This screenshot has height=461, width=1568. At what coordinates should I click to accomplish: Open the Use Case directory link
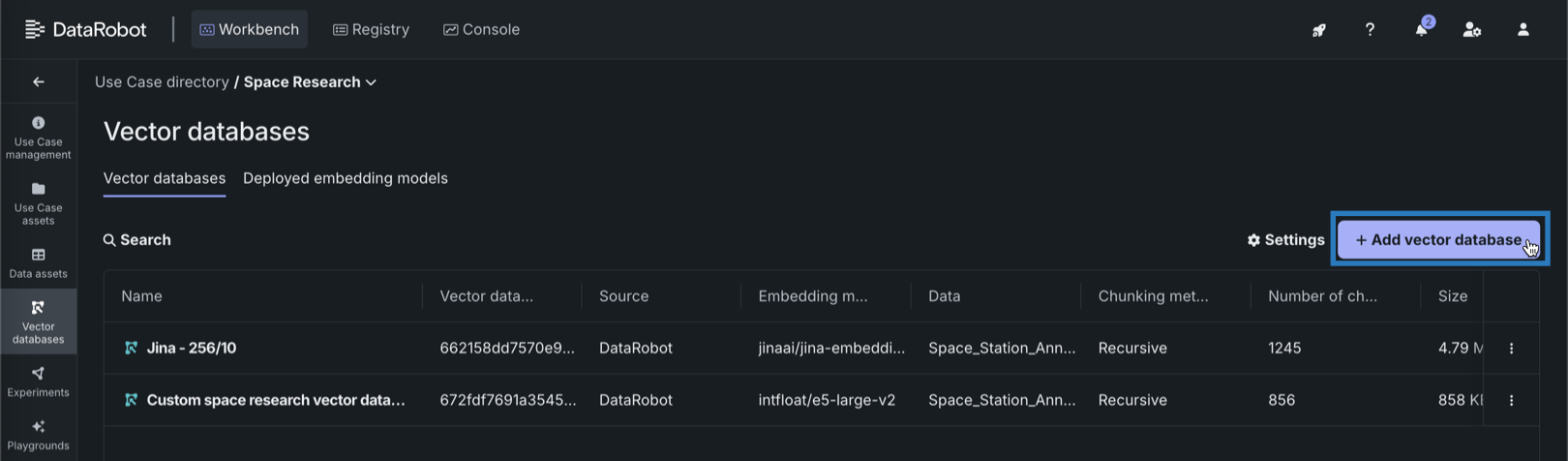coord(162,82)
